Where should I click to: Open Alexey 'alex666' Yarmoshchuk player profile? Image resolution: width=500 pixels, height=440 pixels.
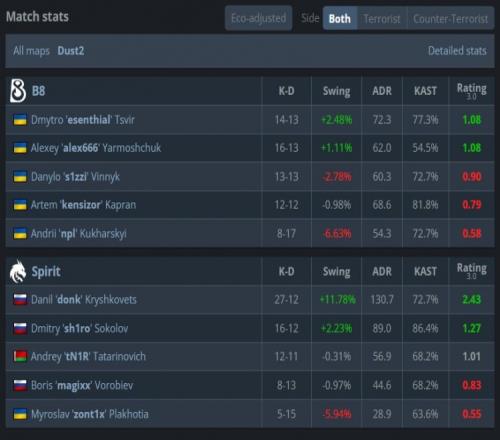point(96,148)
